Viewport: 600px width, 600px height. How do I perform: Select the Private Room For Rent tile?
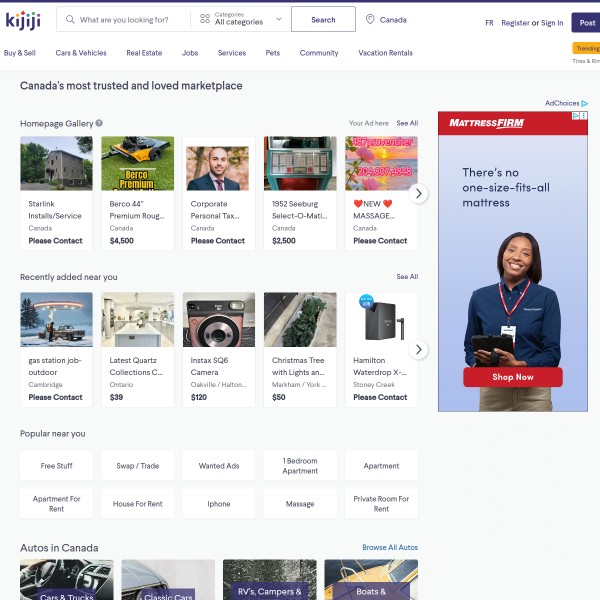pyautogui.click(x=381, y=504)
